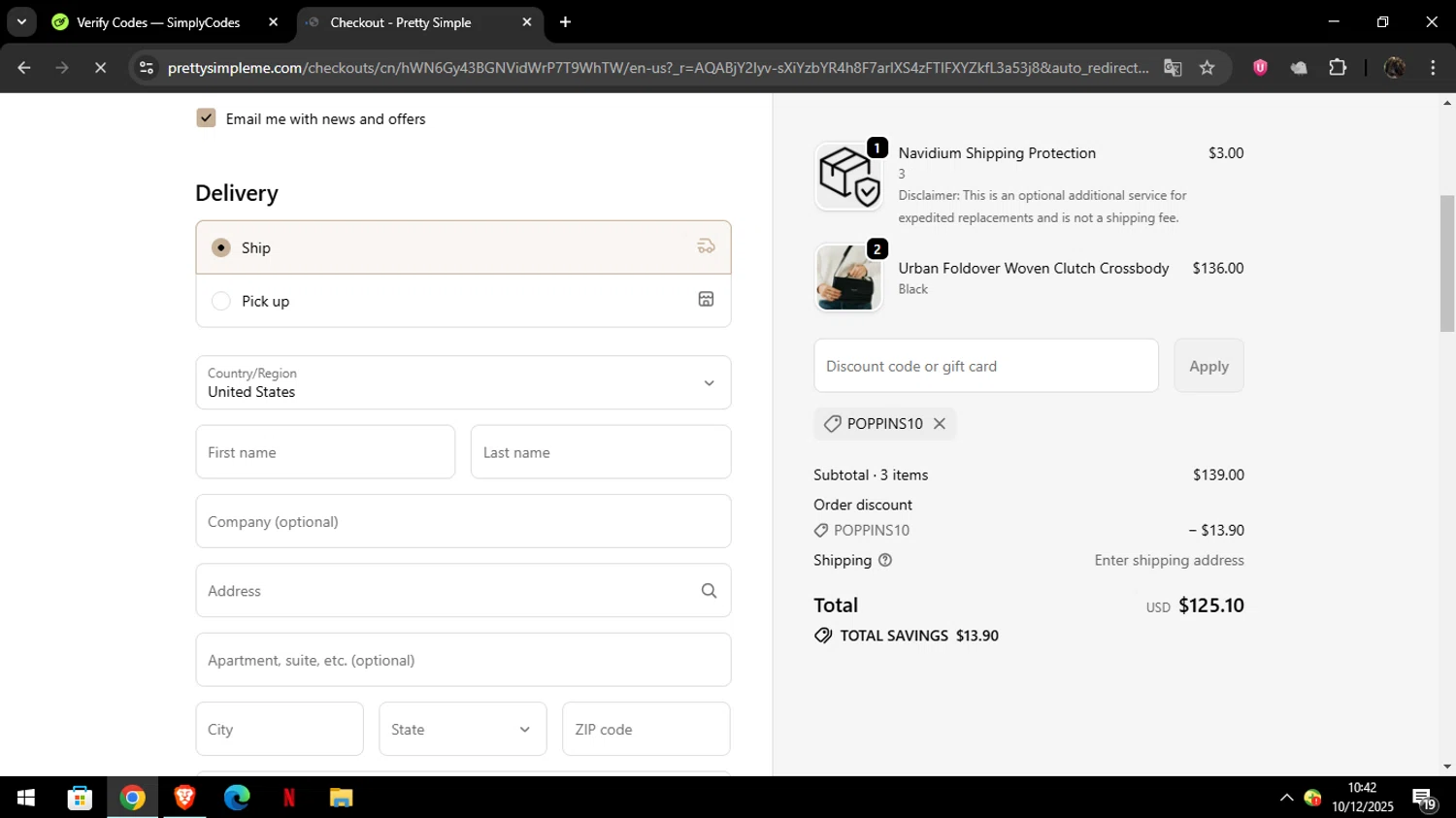The width and height of the screenshot is (1456, 818).
Task: Click the POPPINS10 tag icon in order discount
Action: (821, 531)
